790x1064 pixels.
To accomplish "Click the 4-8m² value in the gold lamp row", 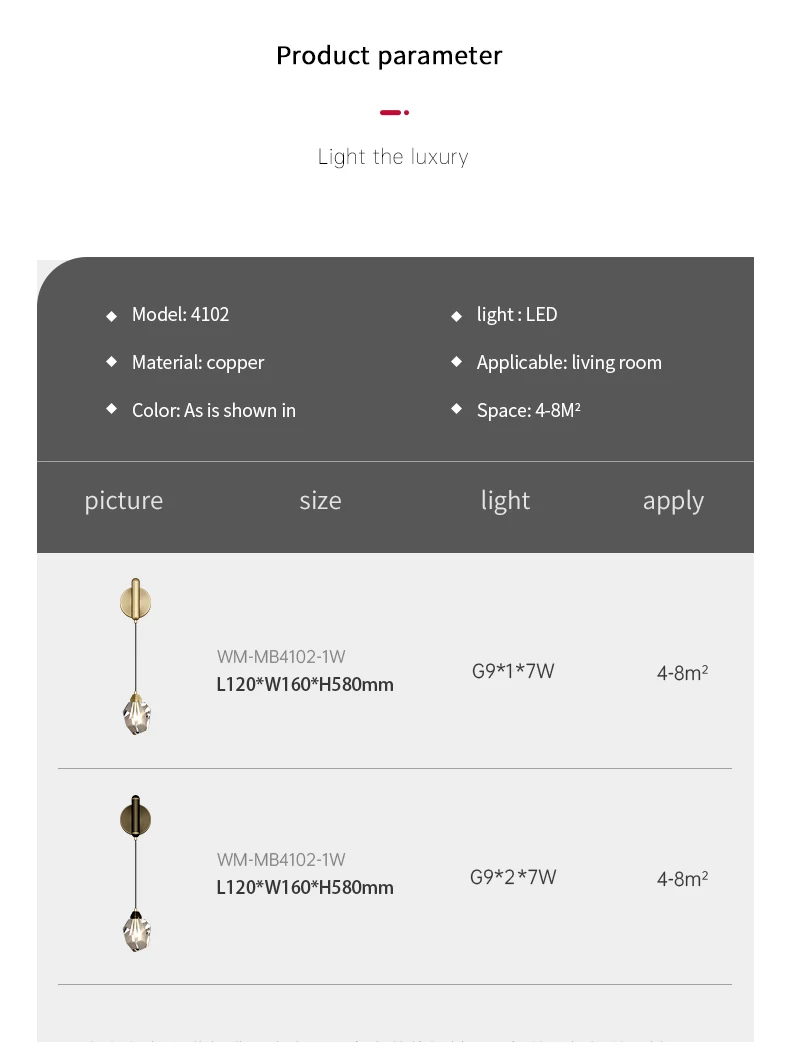I will click(x=682, y=673).
